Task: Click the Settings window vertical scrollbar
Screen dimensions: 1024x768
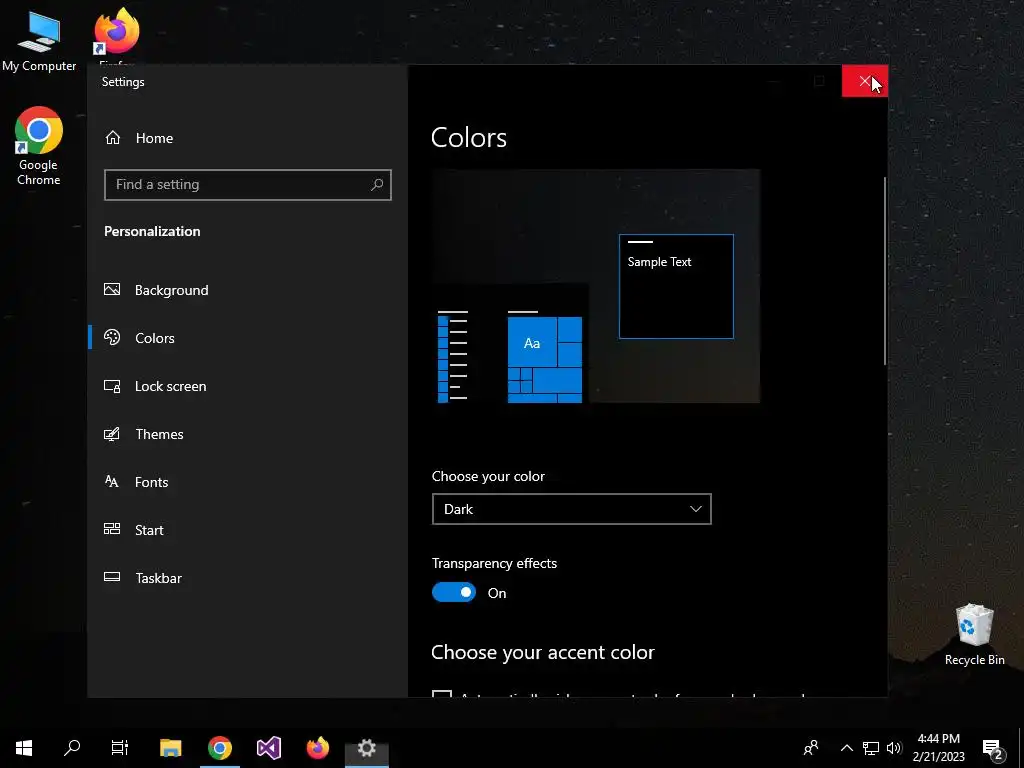Action: (885, 271)
